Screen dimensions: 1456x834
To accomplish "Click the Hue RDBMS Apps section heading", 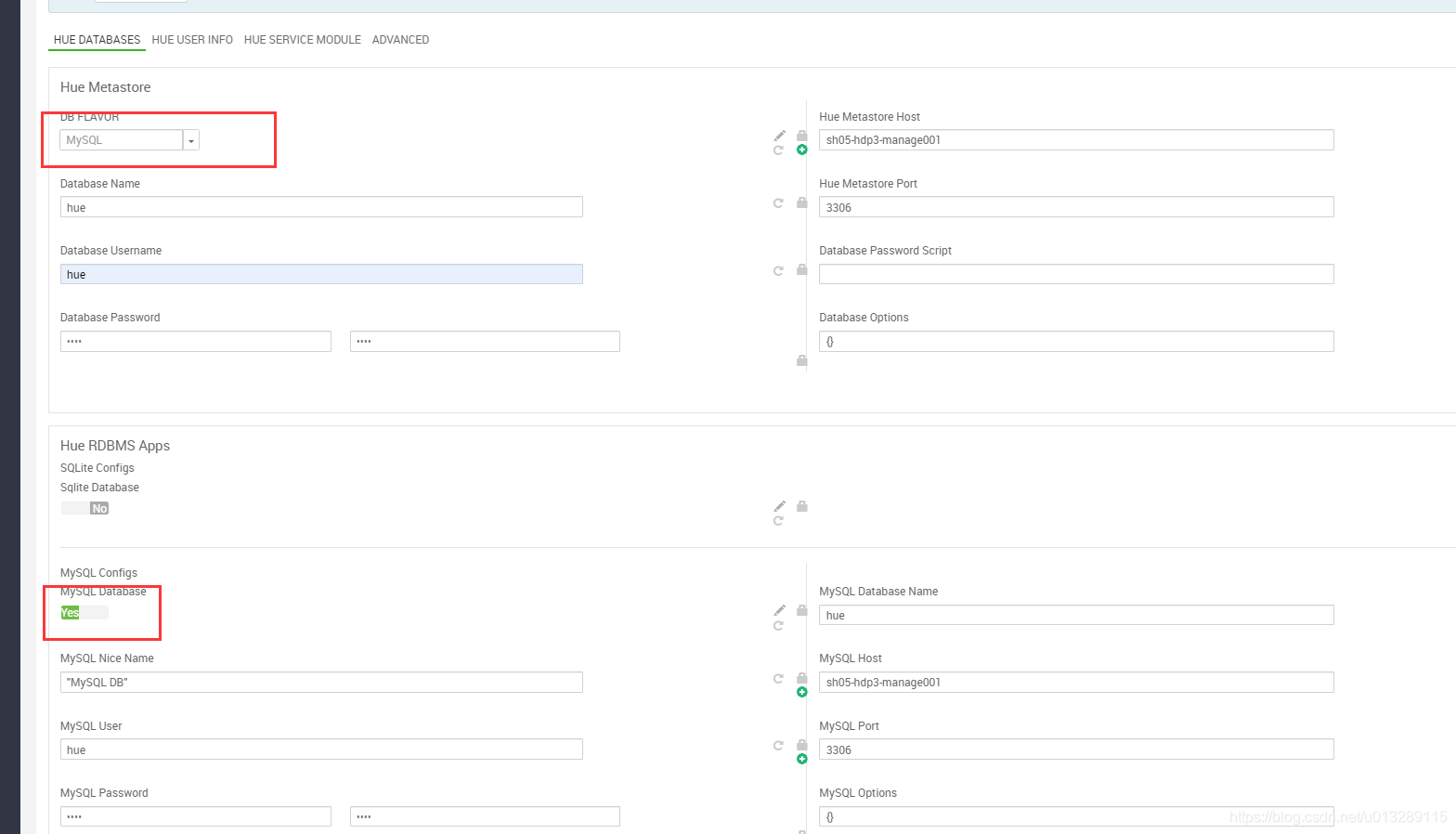I will click(115, 446).
